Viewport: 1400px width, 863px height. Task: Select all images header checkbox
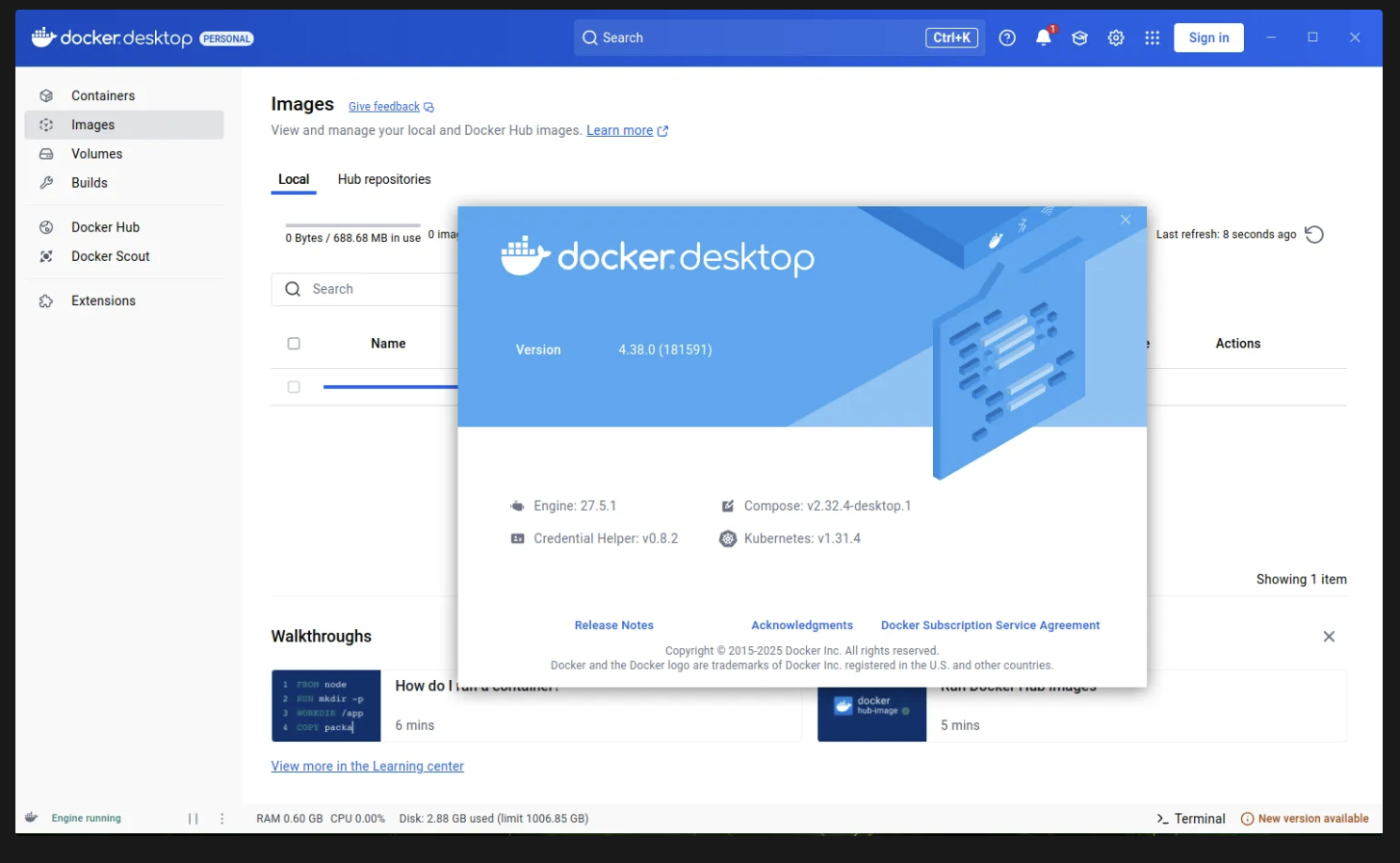tap(294, 344)
